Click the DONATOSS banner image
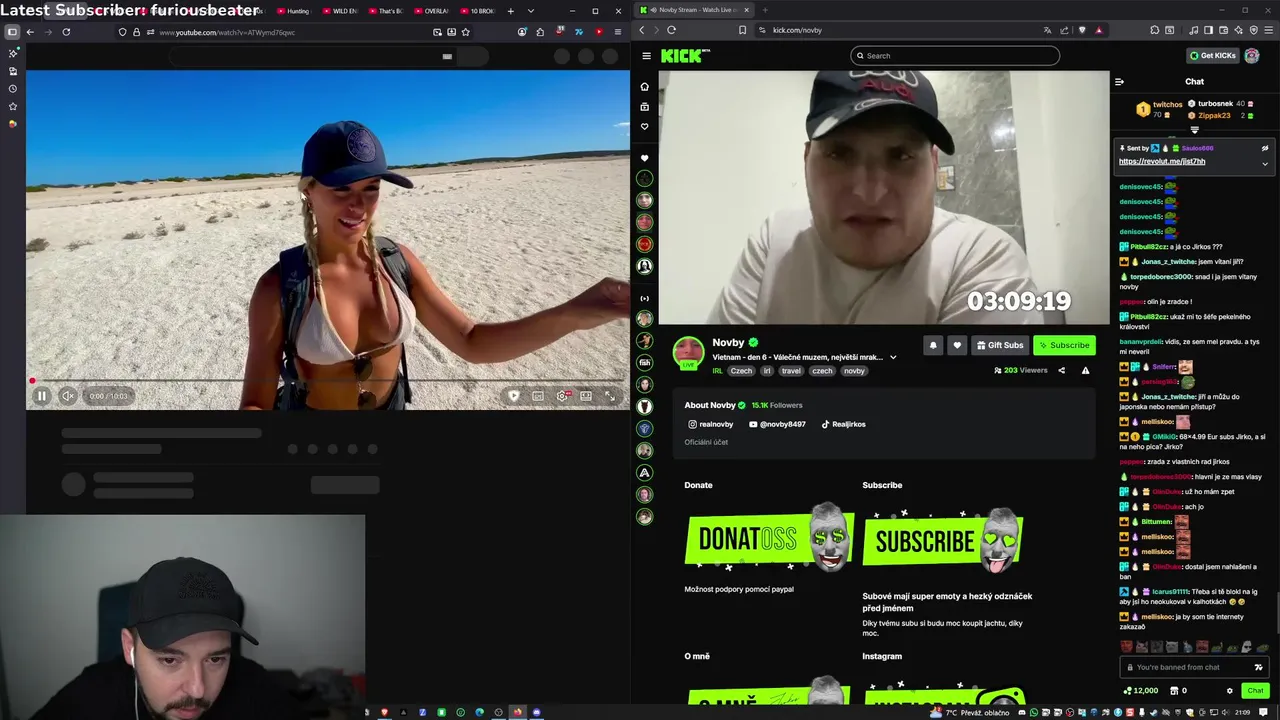The image size is (1280, 720). point(769,538)
